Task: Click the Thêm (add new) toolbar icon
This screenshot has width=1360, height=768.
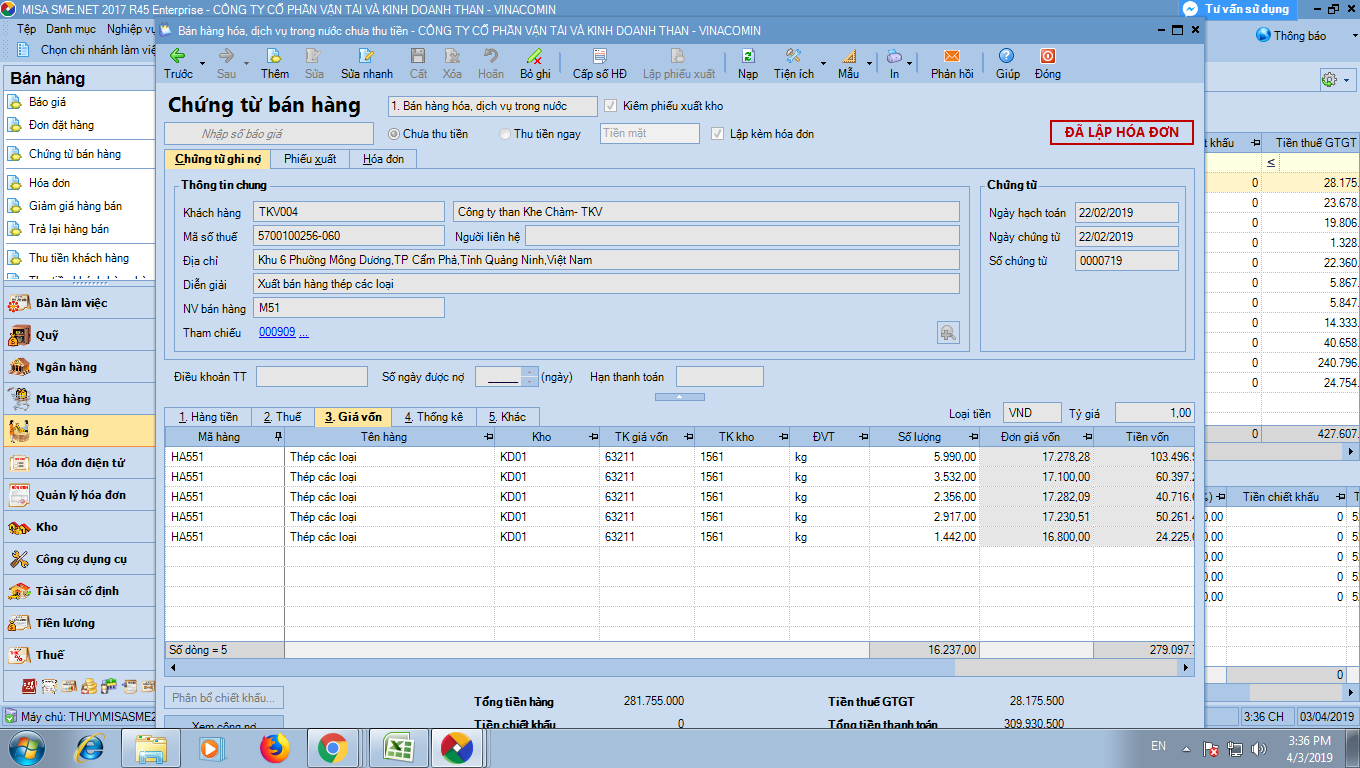Action: point(274,57)
